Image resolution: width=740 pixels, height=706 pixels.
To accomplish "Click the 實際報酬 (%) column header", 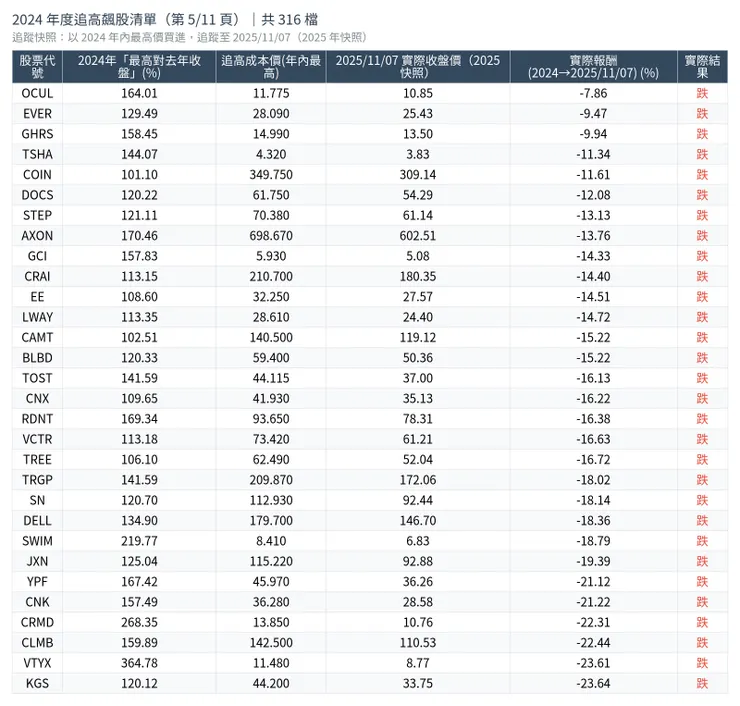I will click(x=593, y=67).
